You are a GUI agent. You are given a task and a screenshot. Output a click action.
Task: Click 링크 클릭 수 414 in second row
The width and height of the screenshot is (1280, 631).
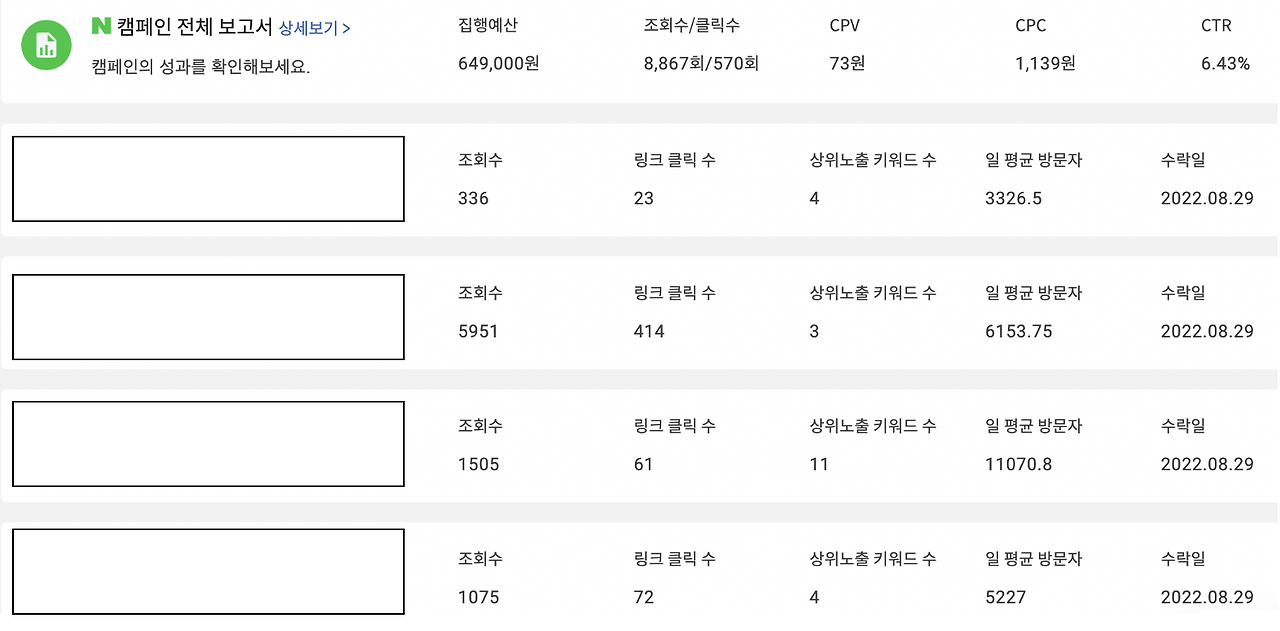pyautogui.click(x=649, y=331)
